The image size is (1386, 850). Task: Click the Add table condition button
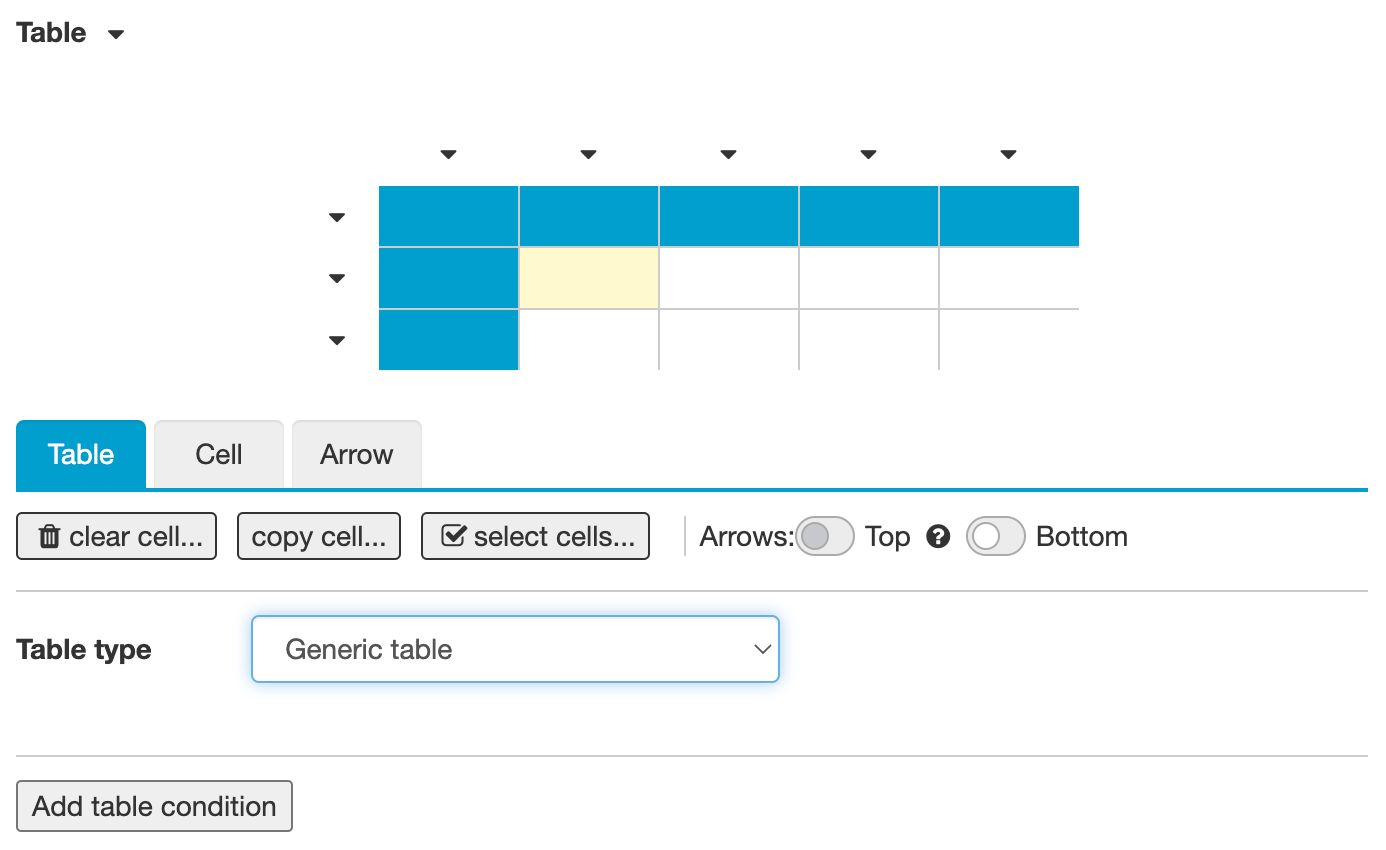pos(153,806)
